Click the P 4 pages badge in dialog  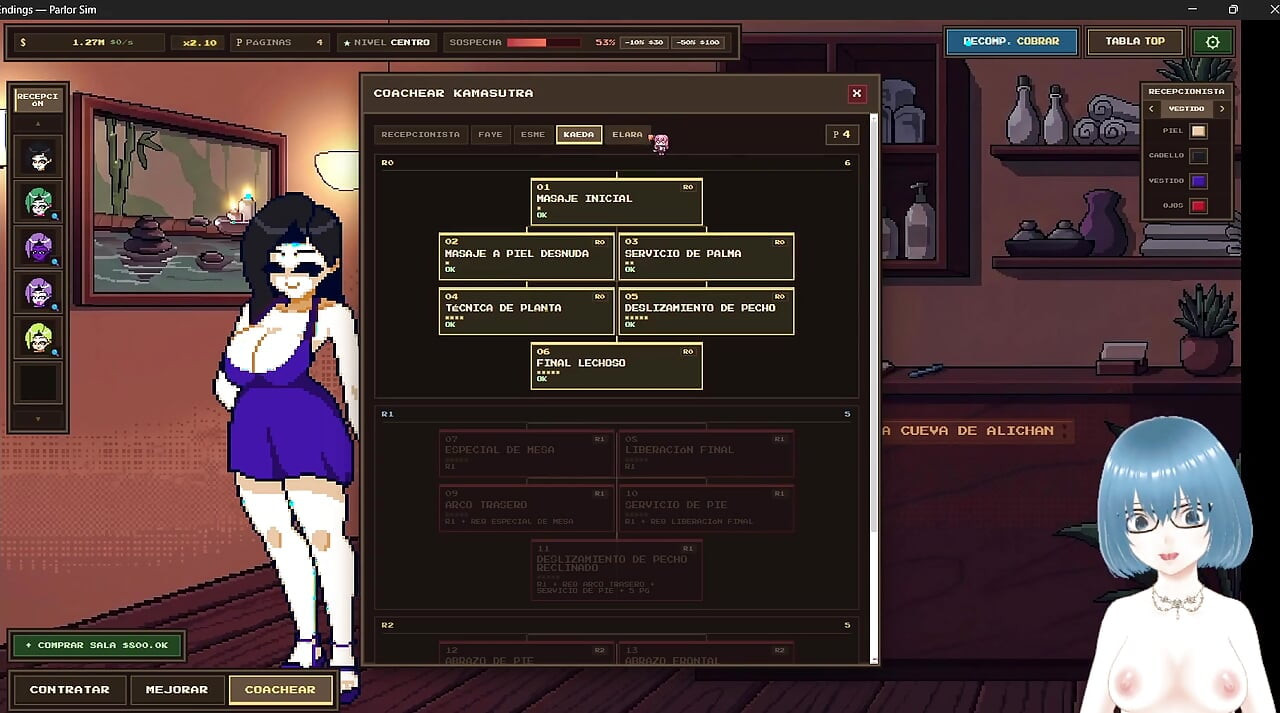(842, 134)
